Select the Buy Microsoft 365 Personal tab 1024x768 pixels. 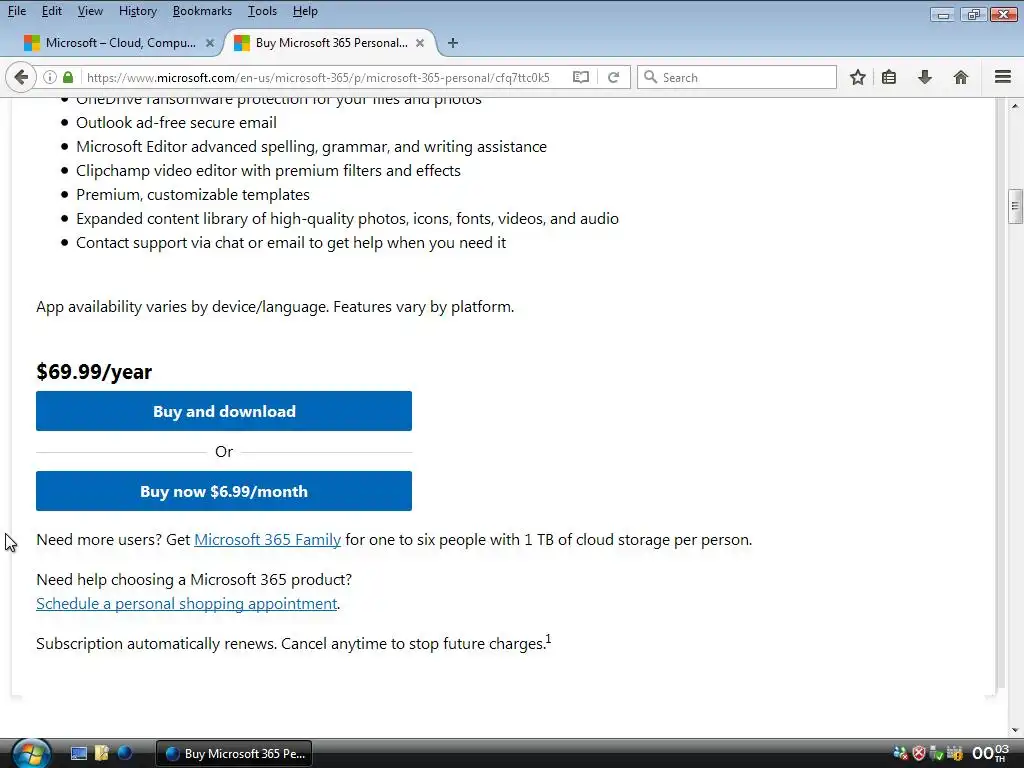pos(331,43)
